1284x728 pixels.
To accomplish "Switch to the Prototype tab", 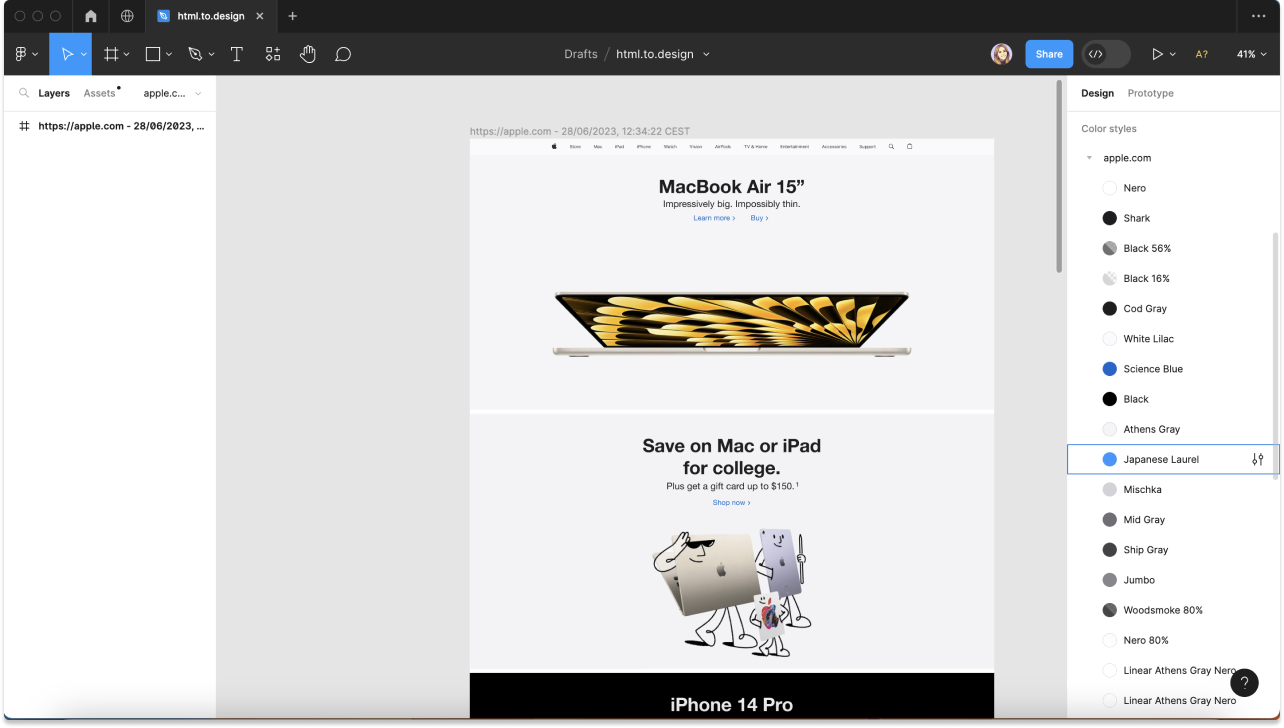I will (1150, 93).
